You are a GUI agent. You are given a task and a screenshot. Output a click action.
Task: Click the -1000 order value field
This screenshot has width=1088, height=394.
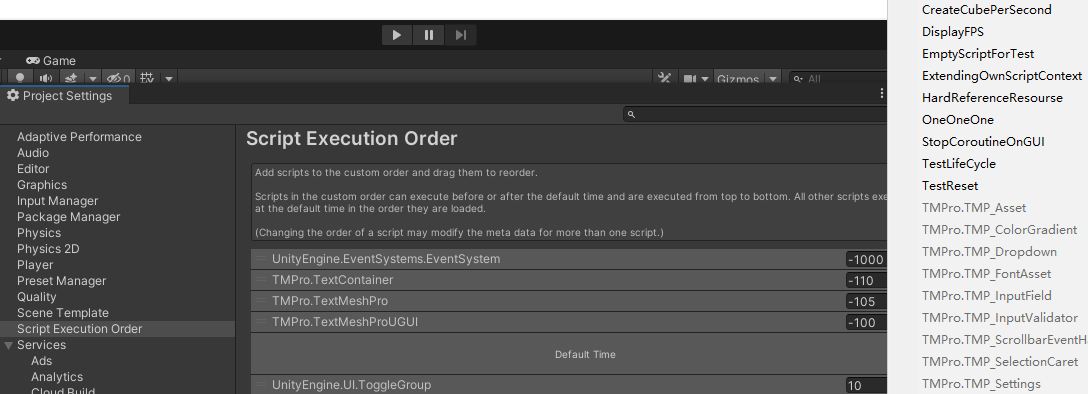(x=866, y=259)
